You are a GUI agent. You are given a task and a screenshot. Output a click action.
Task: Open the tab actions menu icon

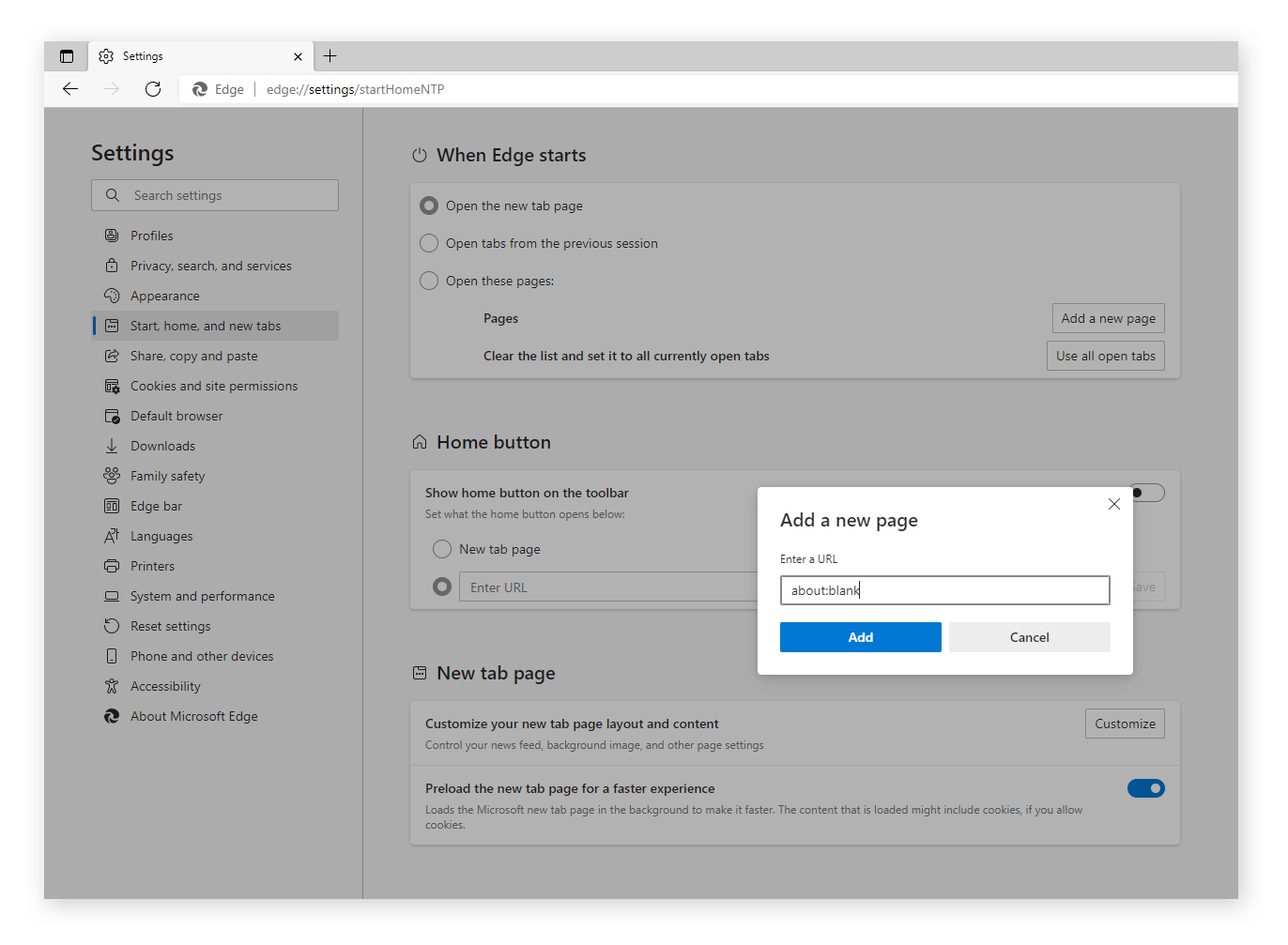[x=67, y=56]
